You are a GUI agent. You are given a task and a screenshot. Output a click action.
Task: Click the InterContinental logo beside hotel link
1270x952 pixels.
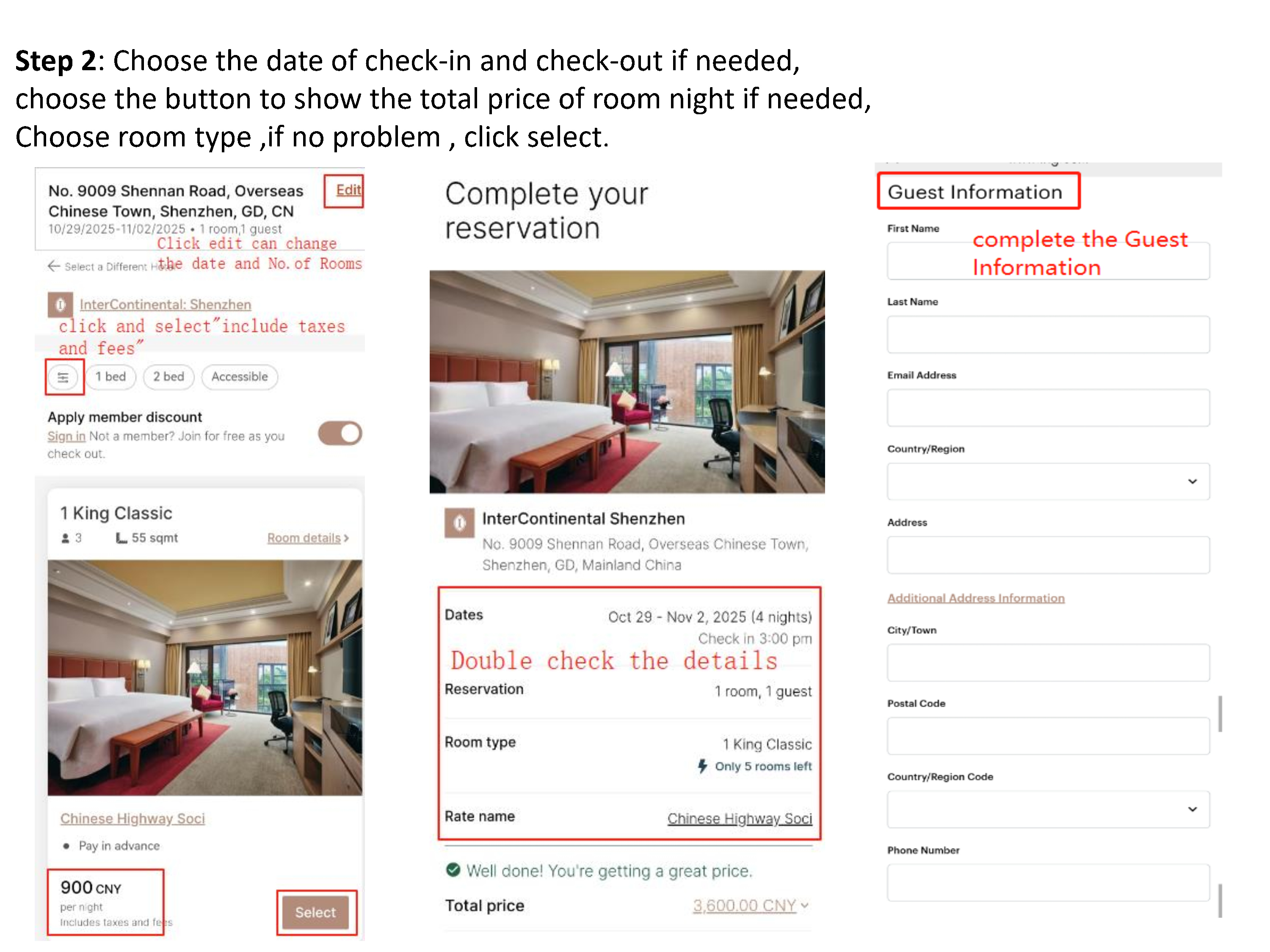(60, 305)
